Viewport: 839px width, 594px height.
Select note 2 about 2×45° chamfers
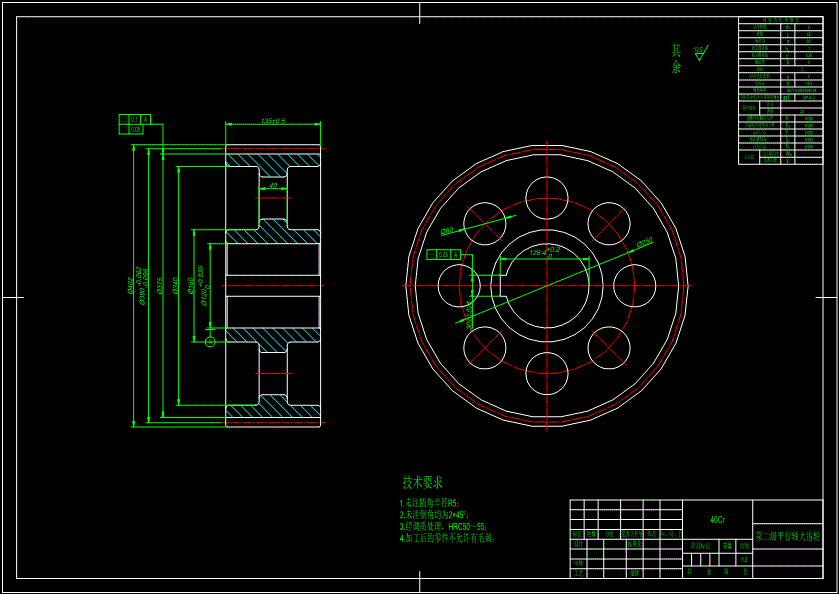[434, 515]
